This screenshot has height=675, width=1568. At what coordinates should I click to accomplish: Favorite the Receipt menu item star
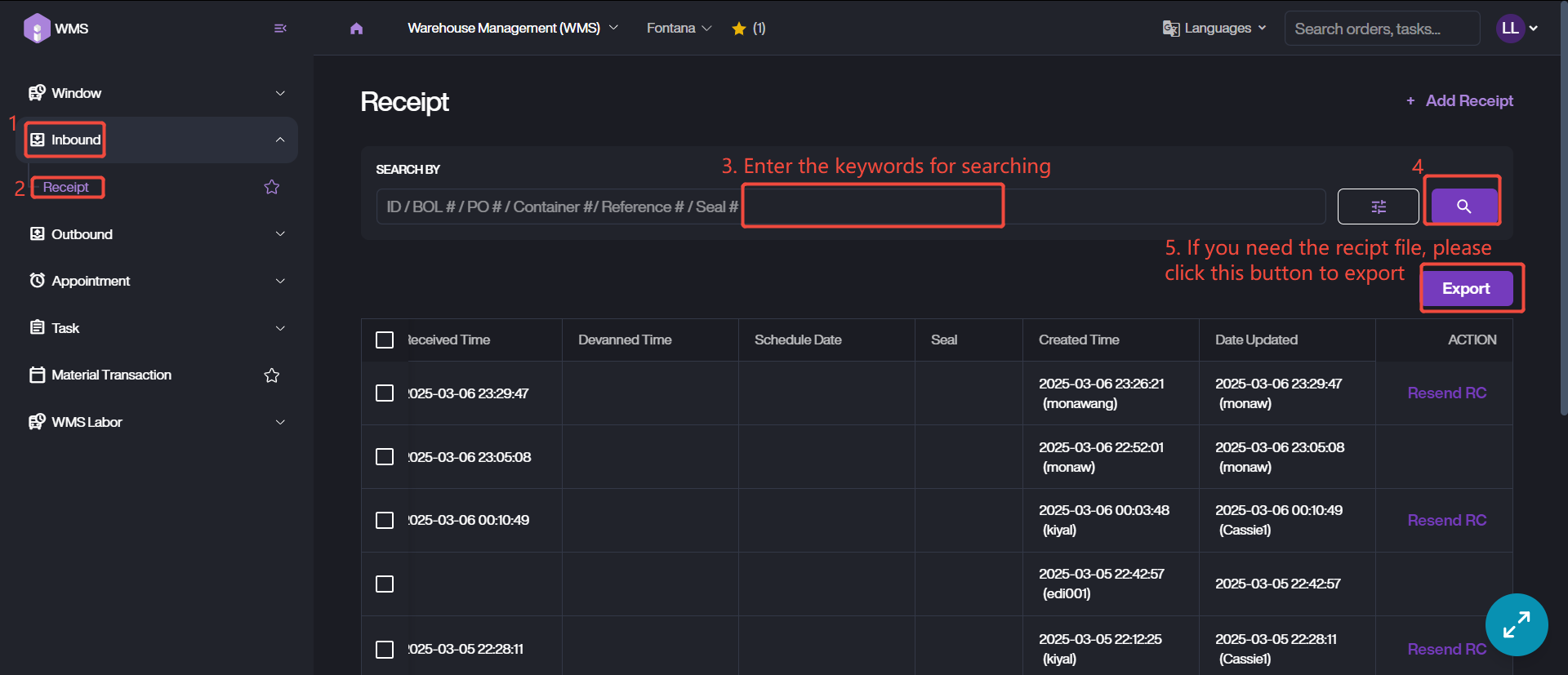(272, 188)
